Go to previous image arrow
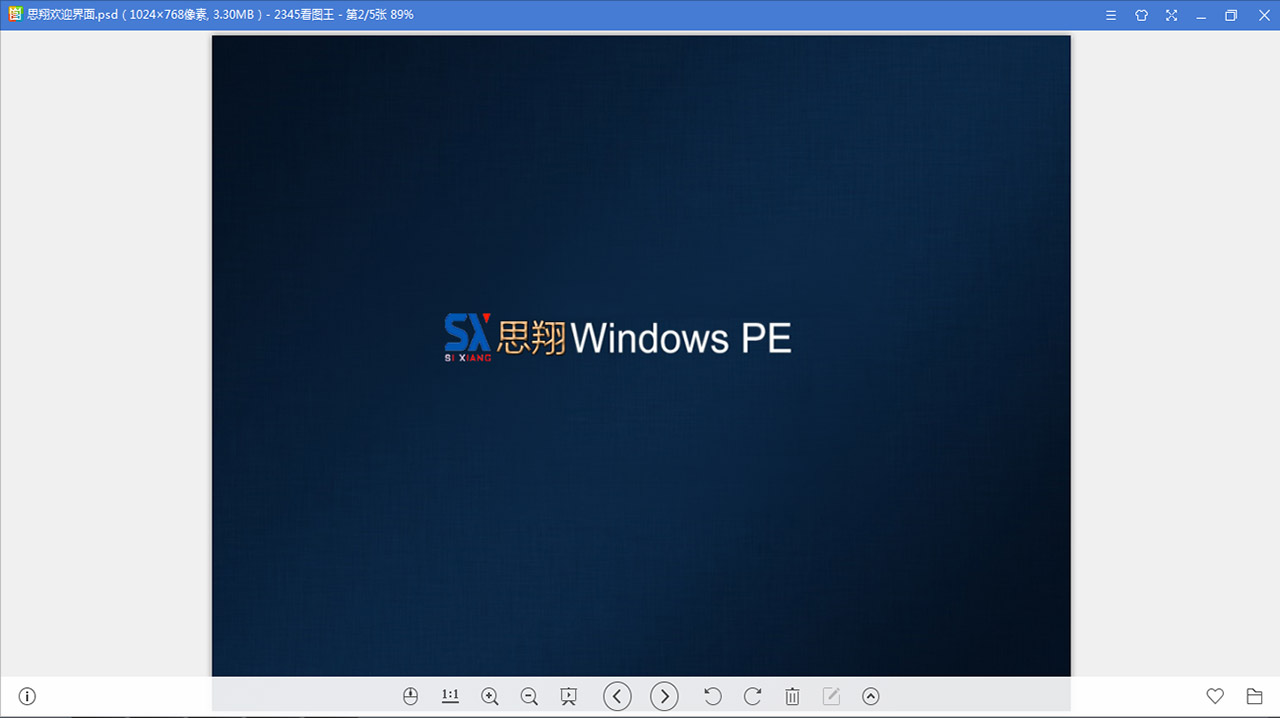Viewport: 1280px width, 718px height. click(x=618, y=696)
